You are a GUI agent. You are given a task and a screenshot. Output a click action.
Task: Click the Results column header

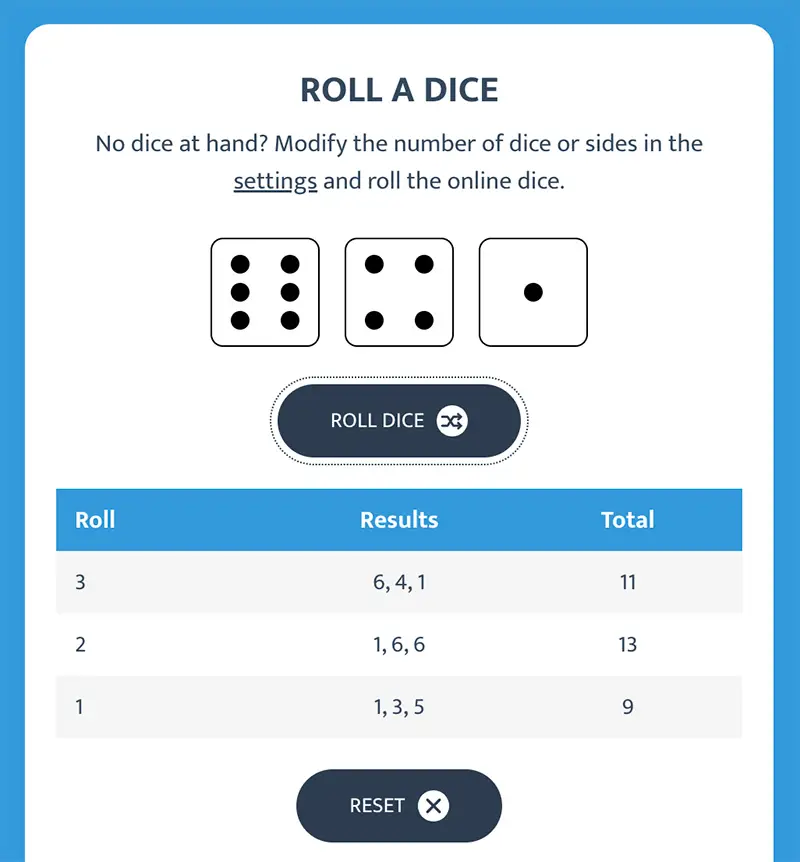pos(399,520)
